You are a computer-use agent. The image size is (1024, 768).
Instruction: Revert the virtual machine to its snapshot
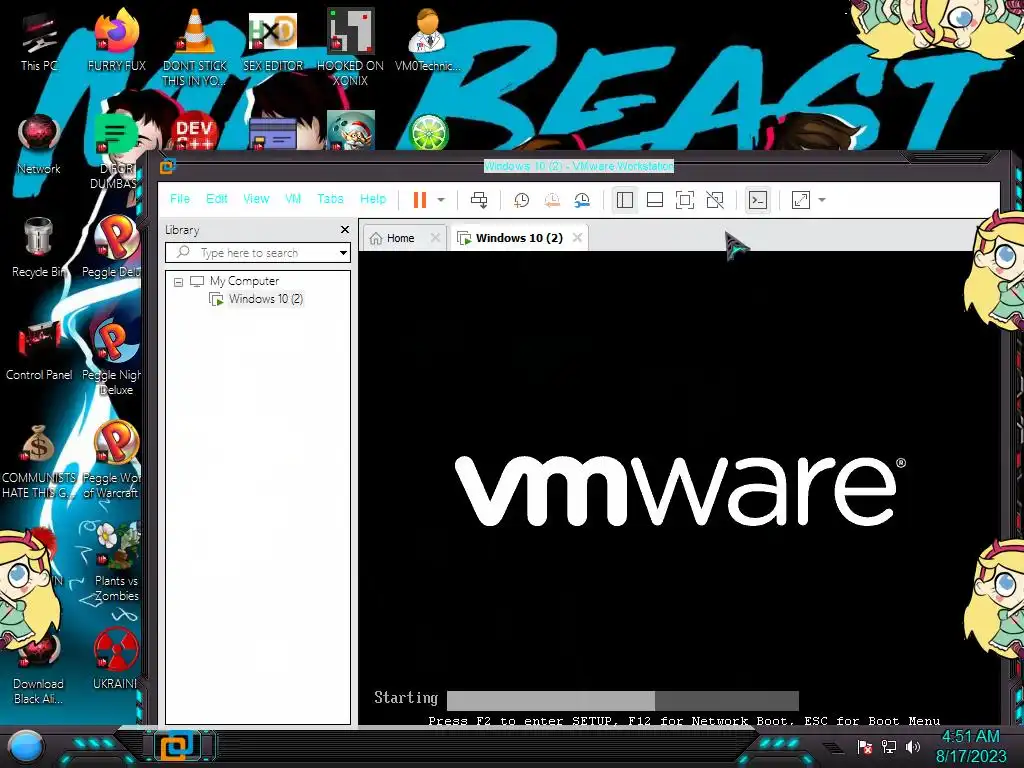coord(552,200)
